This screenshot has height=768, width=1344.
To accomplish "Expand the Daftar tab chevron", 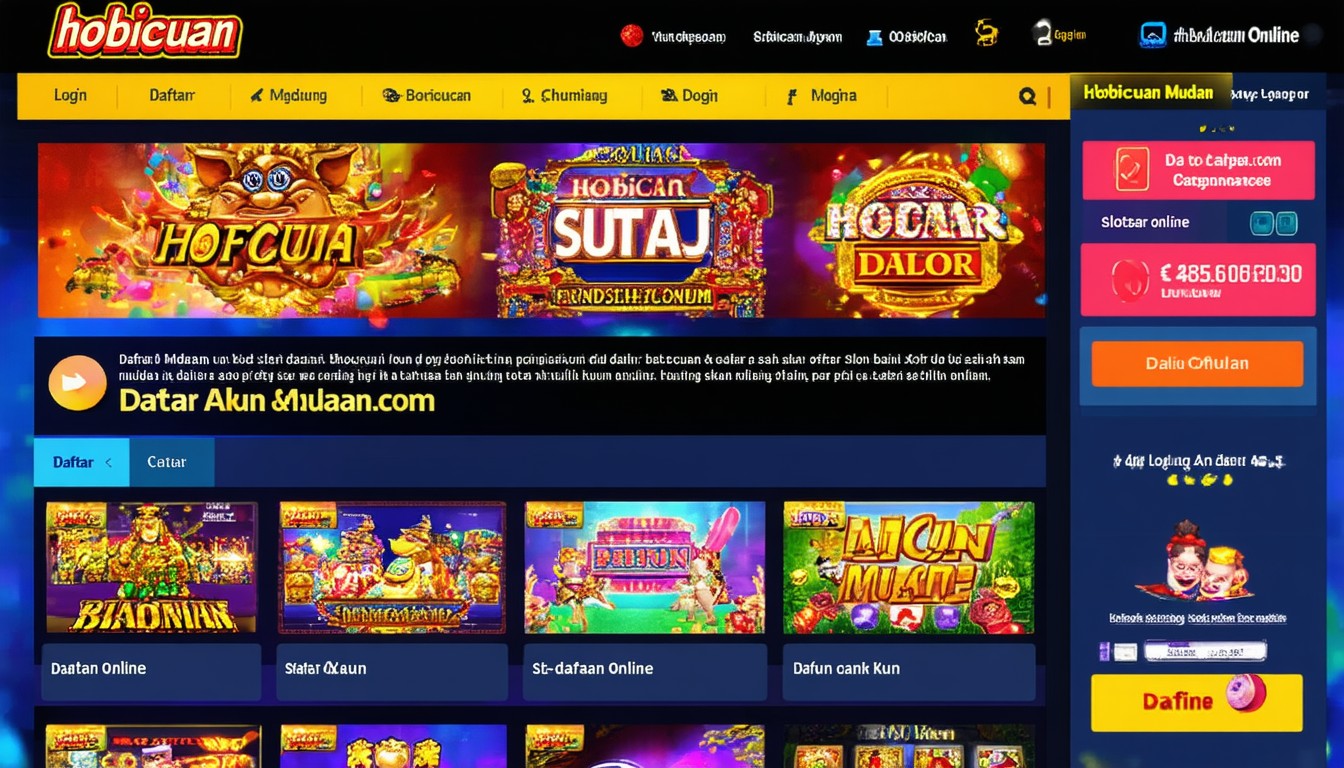I will [108, 462].
